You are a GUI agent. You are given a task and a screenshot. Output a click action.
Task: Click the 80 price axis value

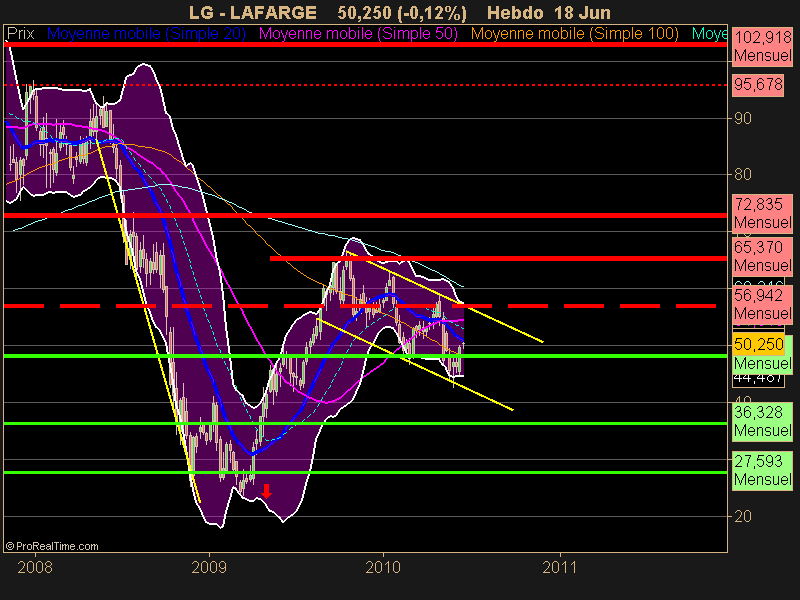[x=742, y=174]
